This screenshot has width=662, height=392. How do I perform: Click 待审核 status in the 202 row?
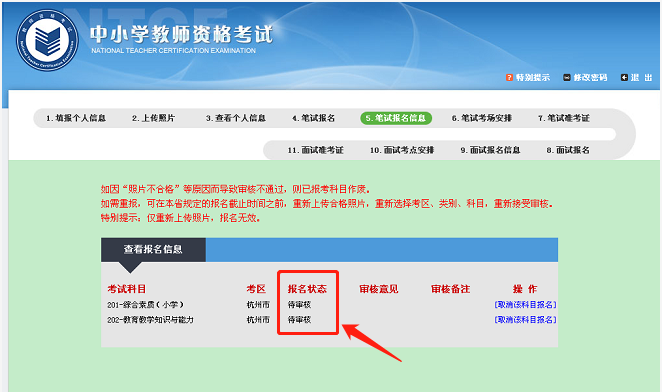[299, 320]
